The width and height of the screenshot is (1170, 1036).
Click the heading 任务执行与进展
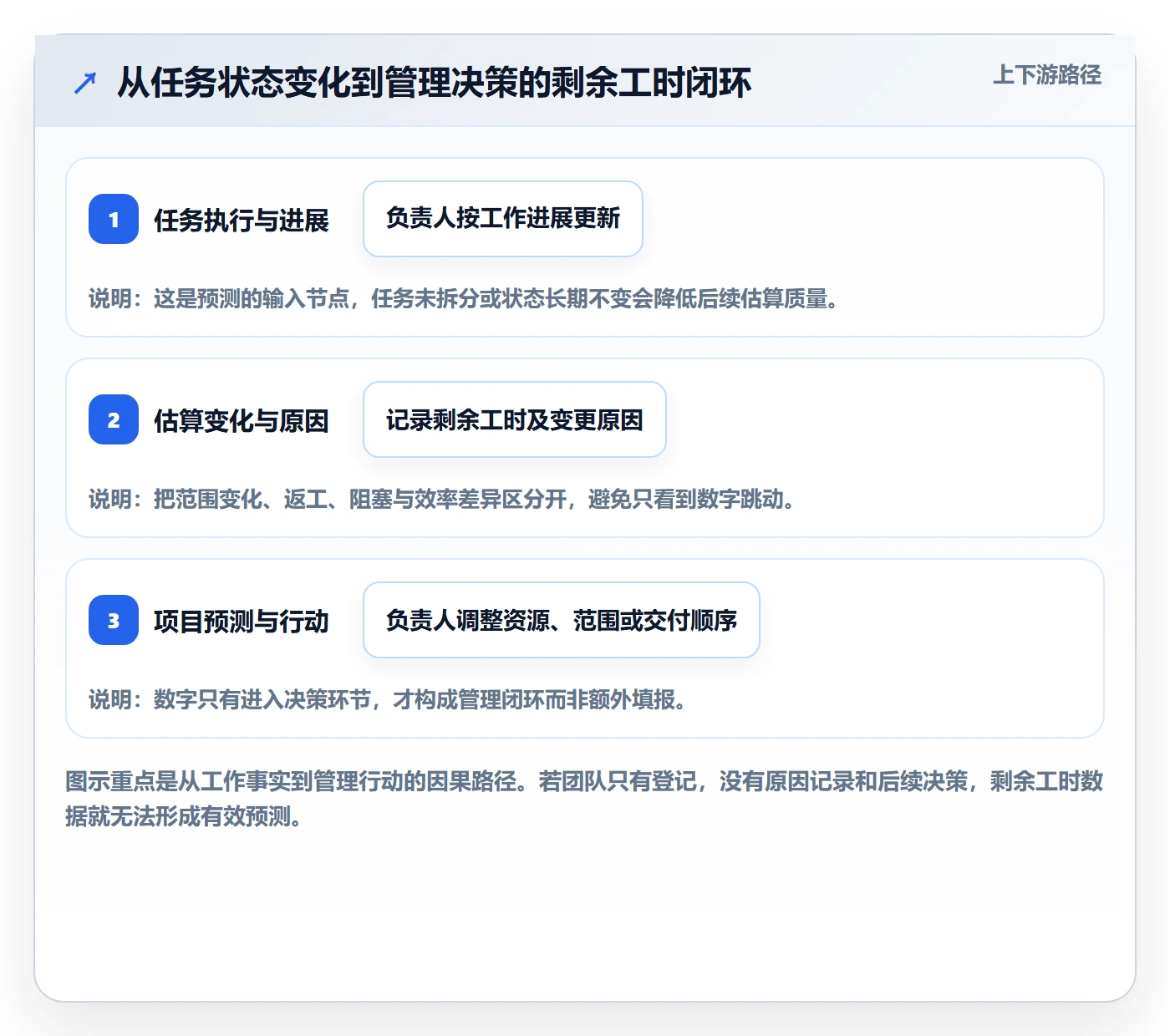click(242, 221)
